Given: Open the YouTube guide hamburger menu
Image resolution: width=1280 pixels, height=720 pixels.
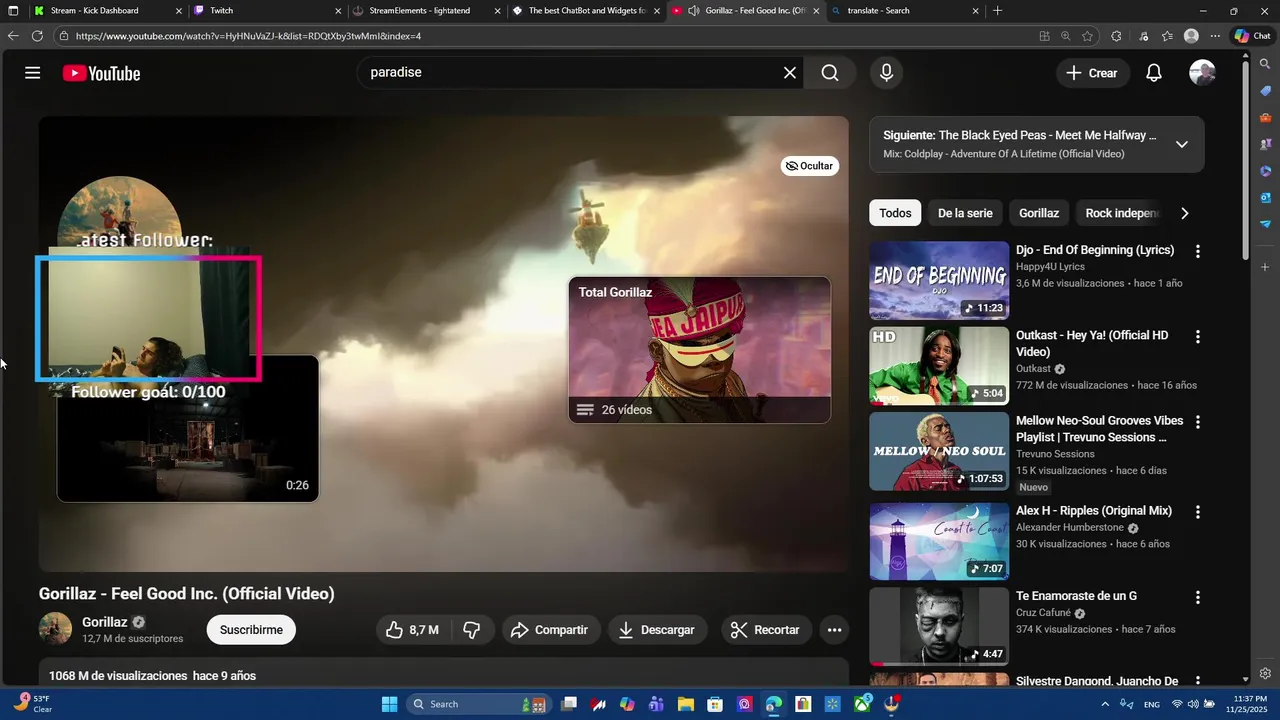Looking at the screenshot, I should [x=33, y=73].
